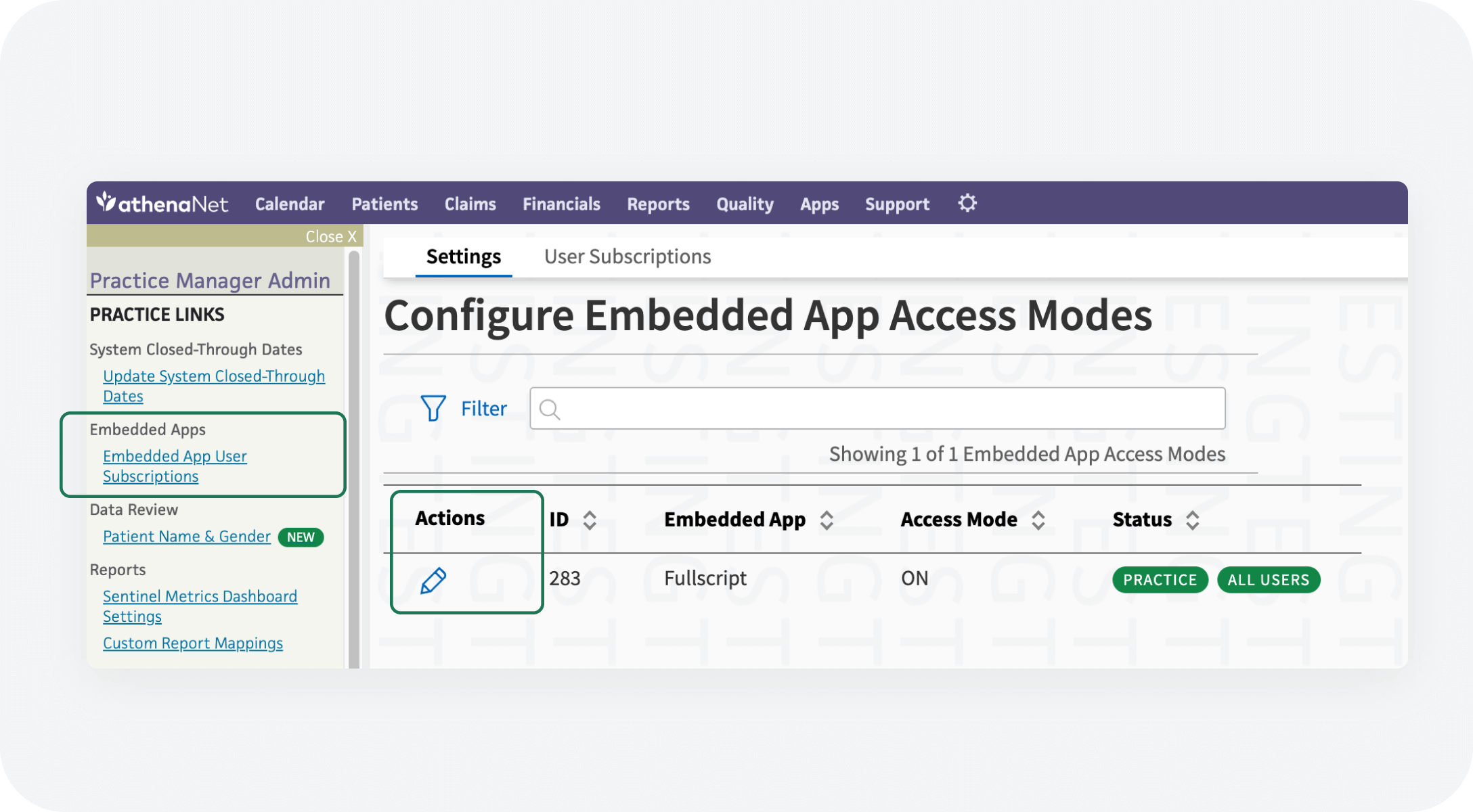Select the Settings tab
1473x812 pixels.
(464, 256)
